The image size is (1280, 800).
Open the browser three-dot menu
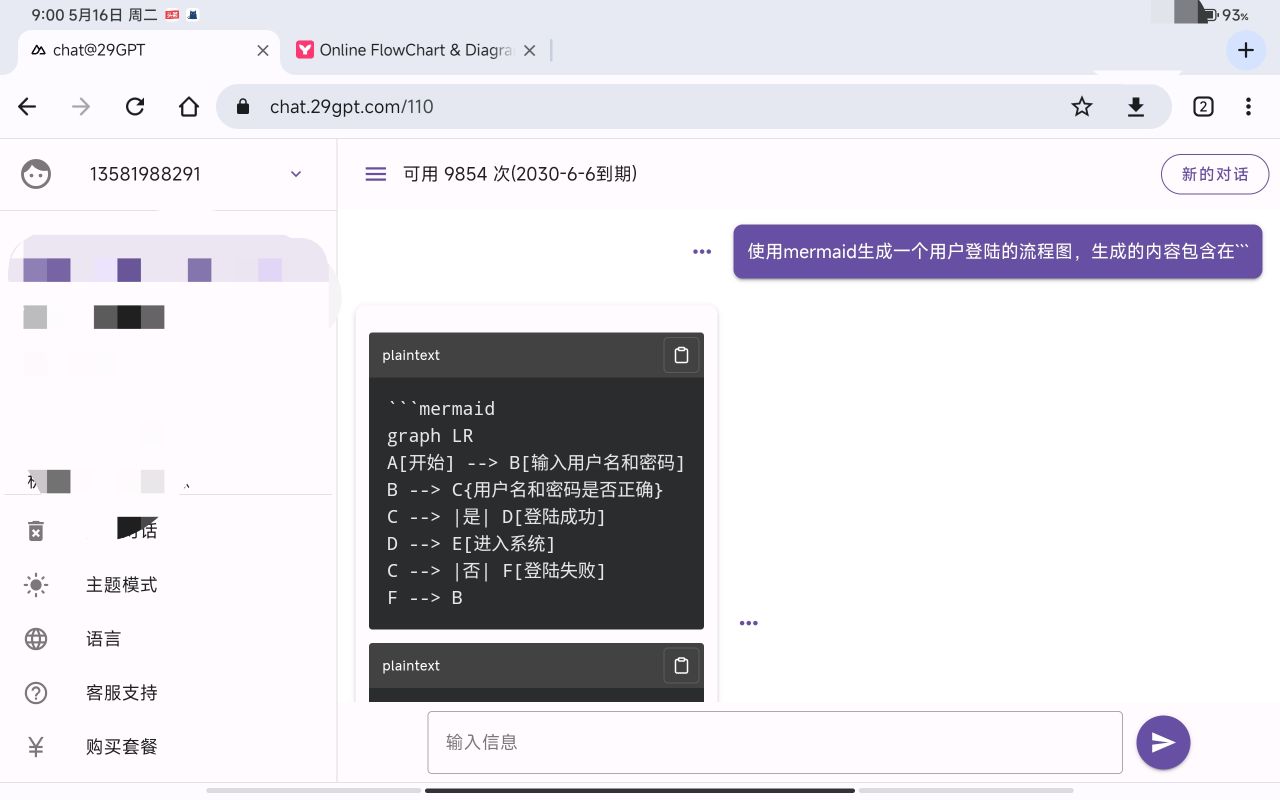(x=1248, y=107)
